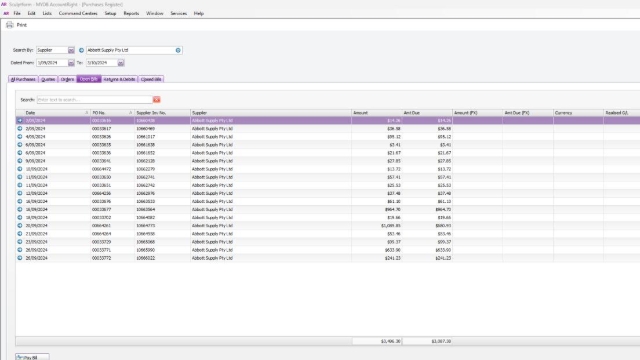This screenshot has width=640, height=360.
Task: Open the Lists menu
Action: [x=47, y=13]
